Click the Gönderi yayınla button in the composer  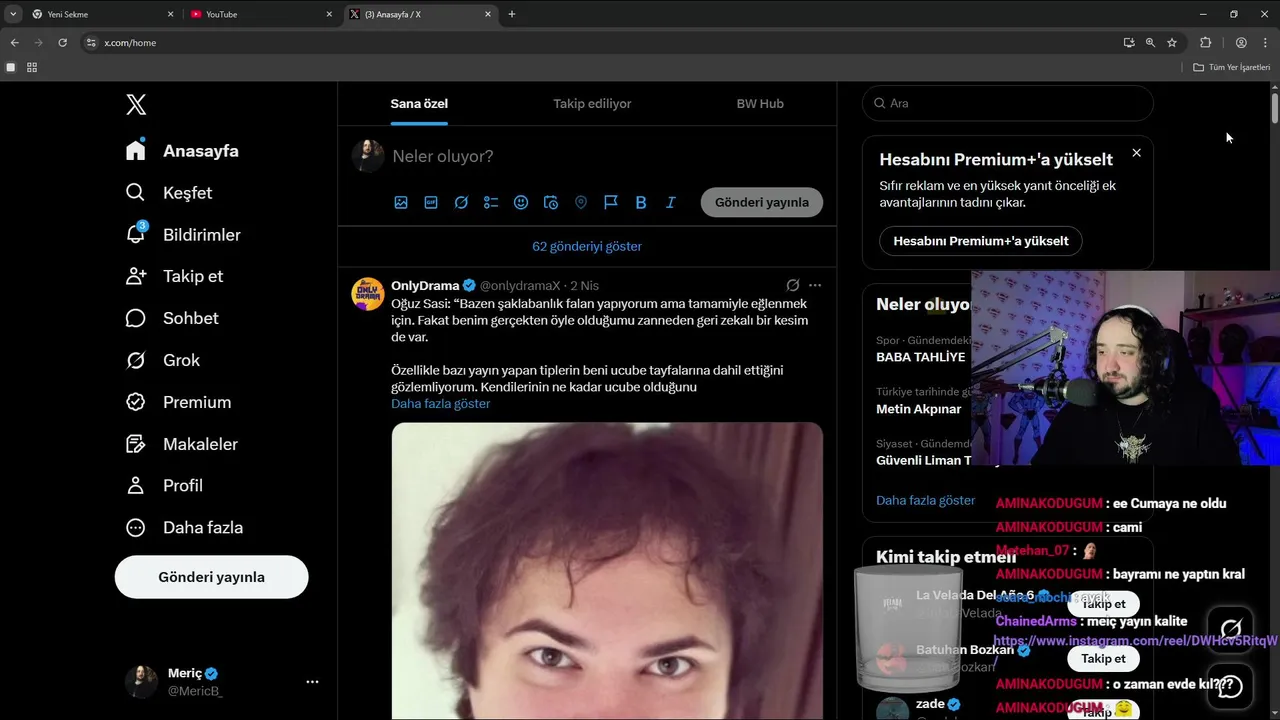762,202
